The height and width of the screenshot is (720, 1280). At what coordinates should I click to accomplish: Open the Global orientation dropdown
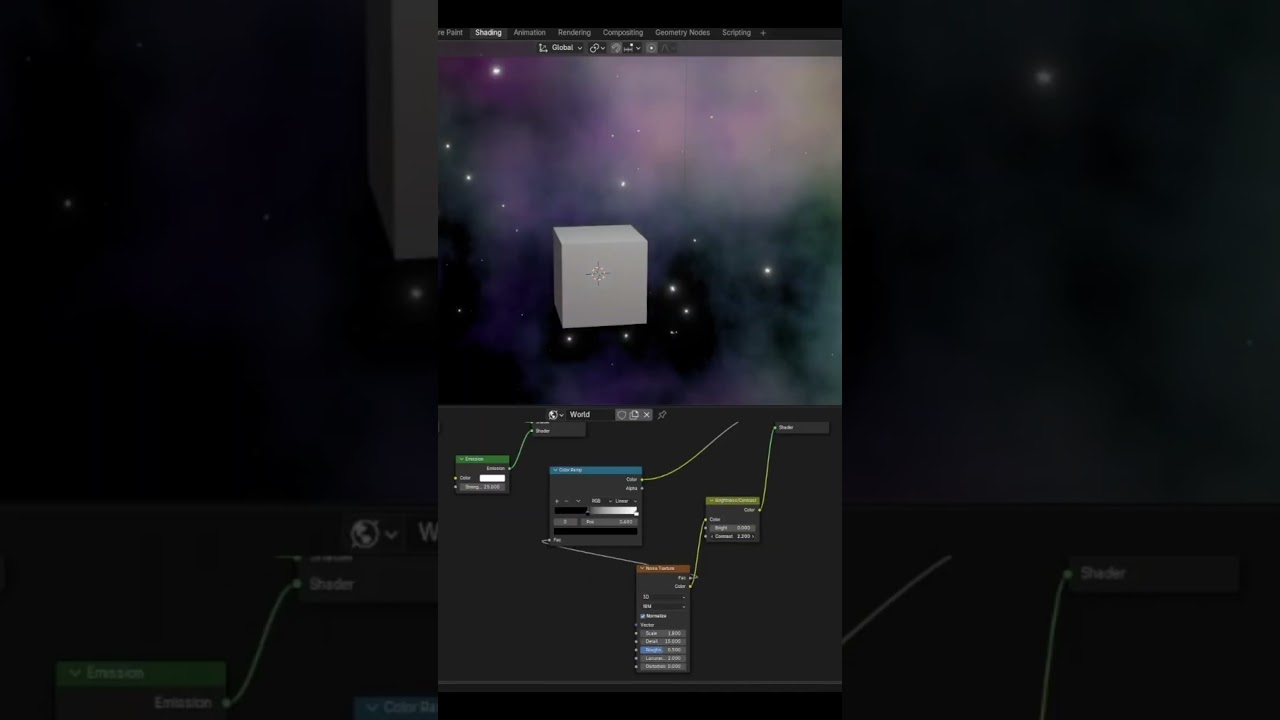(566, 48)
